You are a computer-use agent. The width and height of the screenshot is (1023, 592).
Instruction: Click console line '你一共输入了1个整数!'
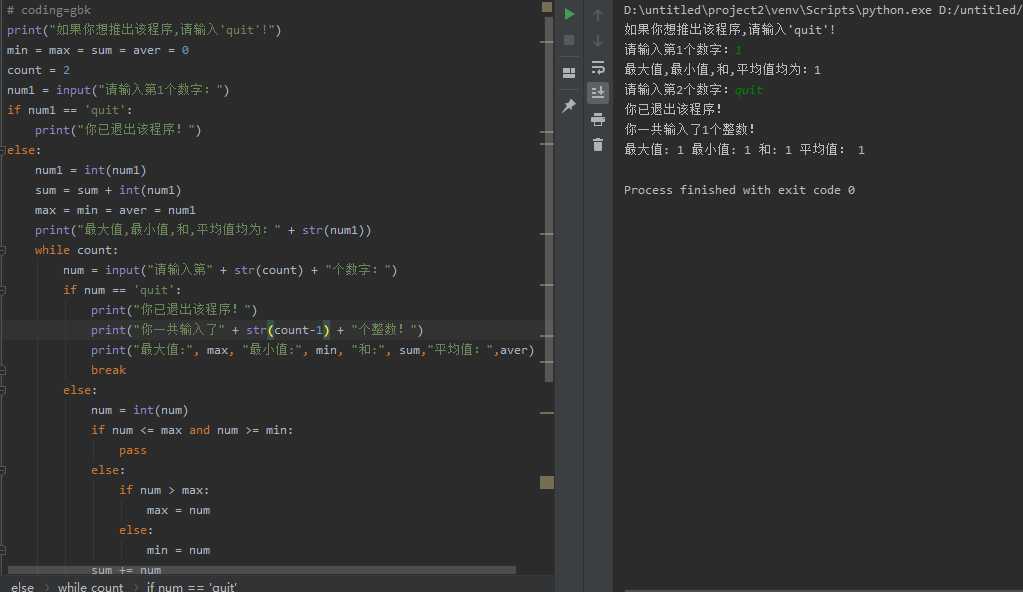pyautogui.click(x=690, y=129)
